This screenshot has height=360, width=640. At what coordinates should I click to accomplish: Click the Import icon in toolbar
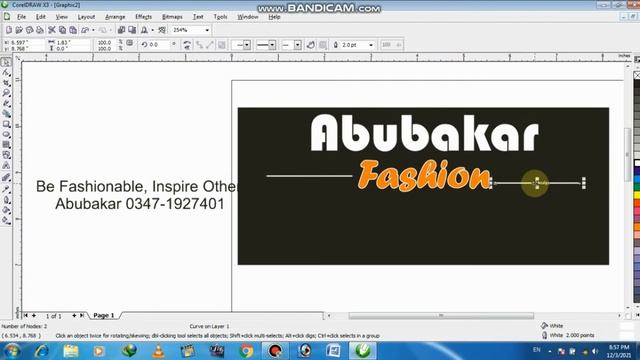[x=121, y=30]
